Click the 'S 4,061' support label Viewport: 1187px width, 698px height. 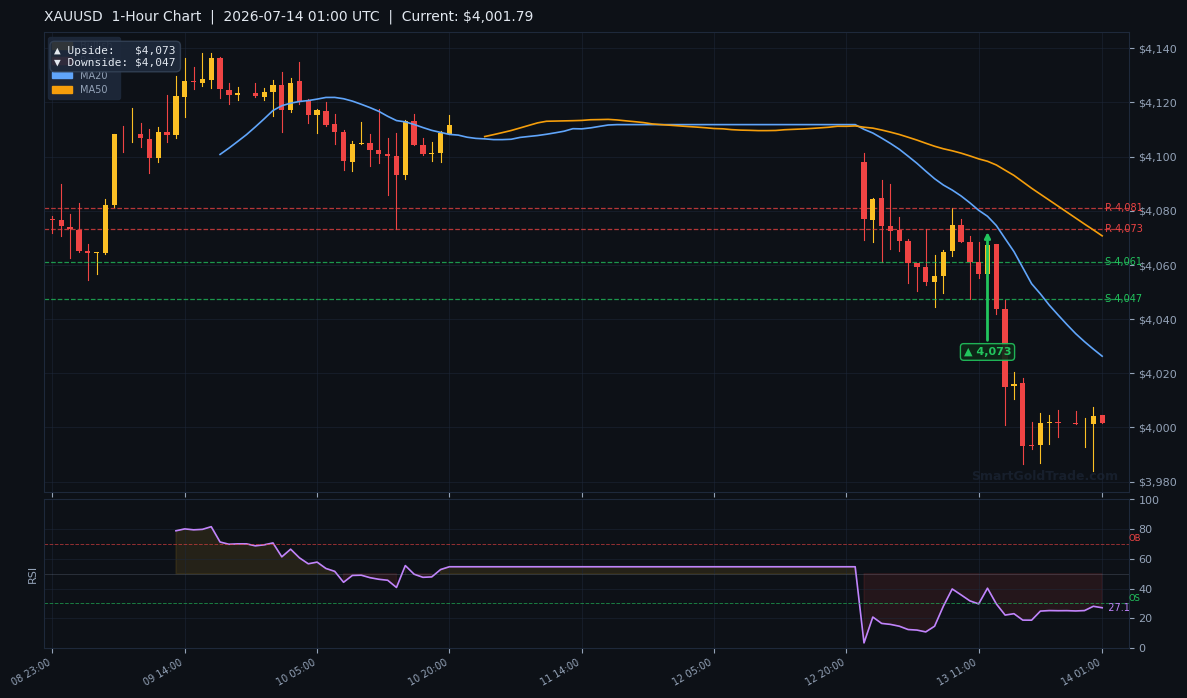pyautogui.click(x=1123, y=262)
